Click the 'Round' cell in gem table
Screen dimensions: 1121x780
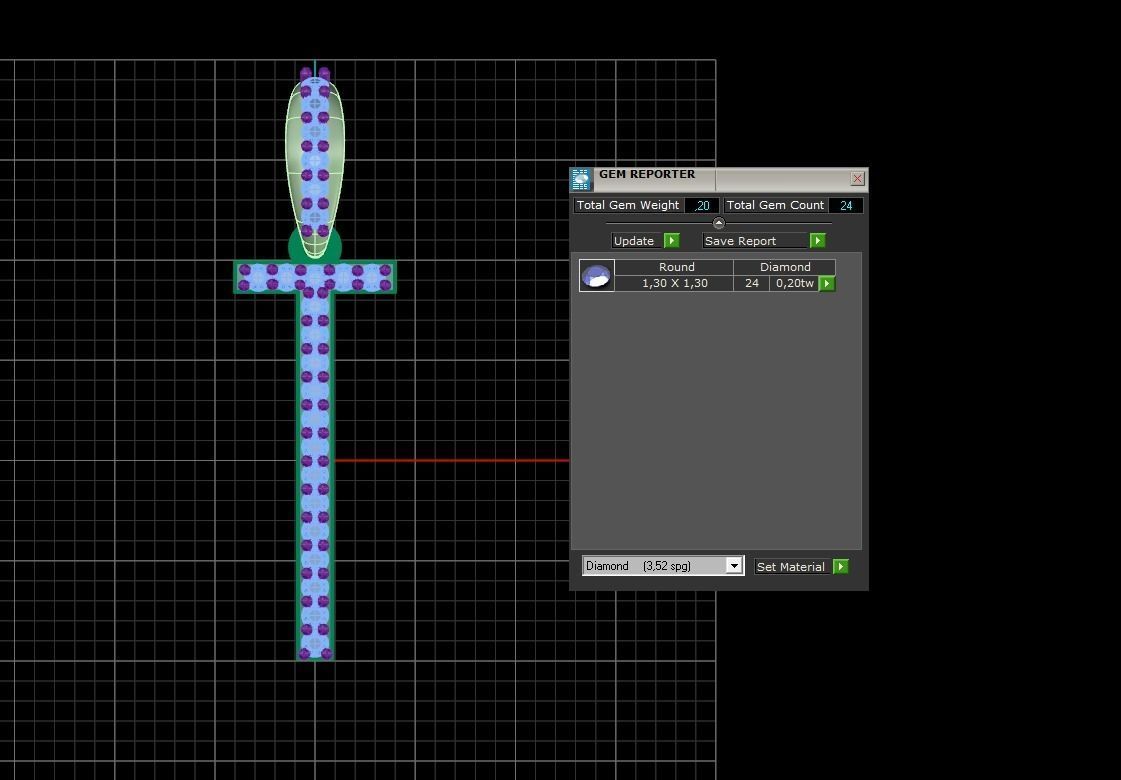674,267
